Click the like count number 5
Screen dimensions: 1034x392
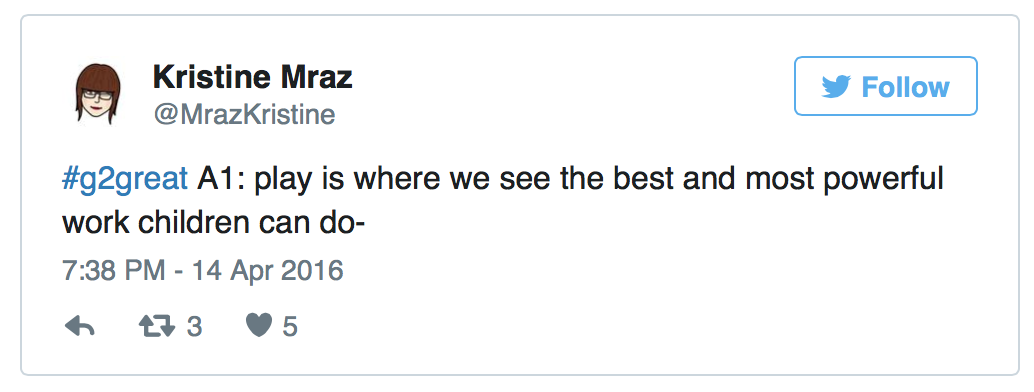[290, 327]
